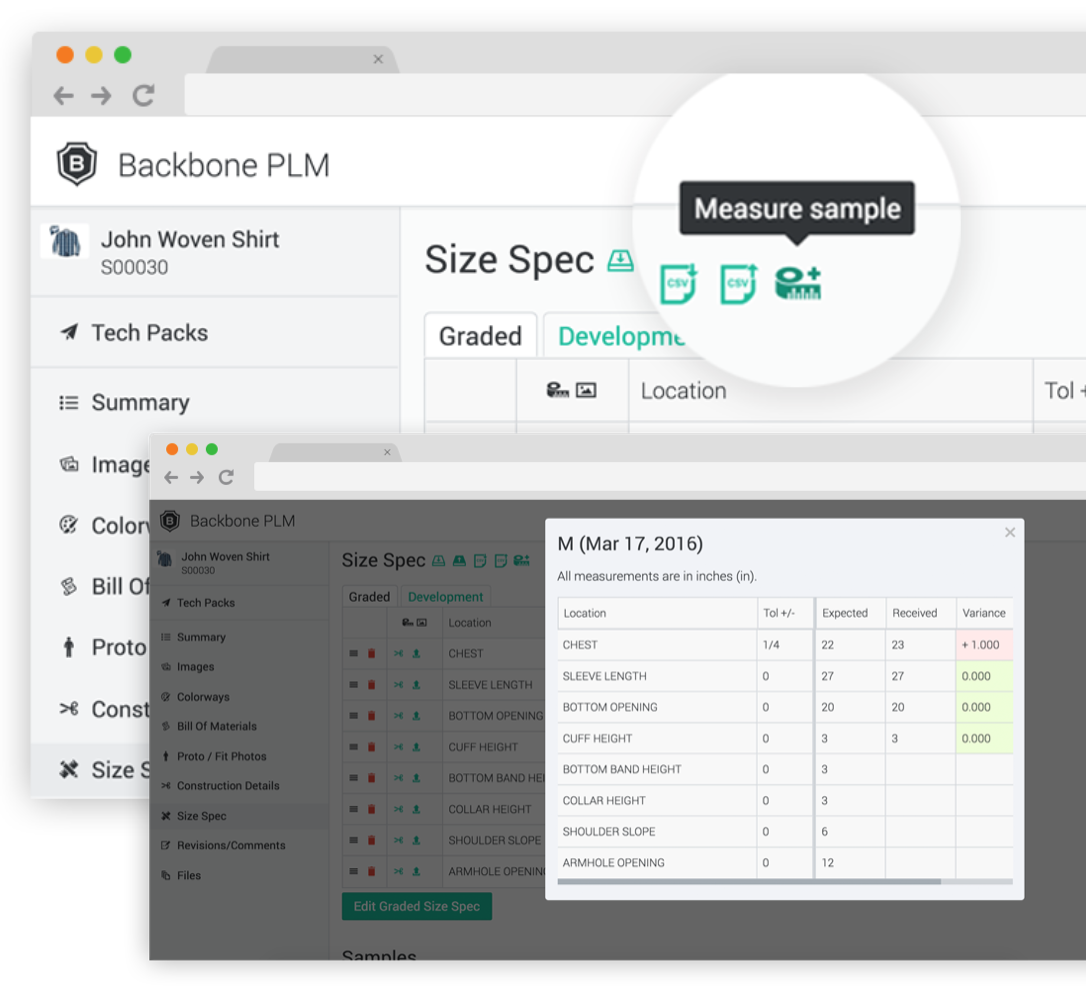Click construction icon in COLLAR HEIGHT row
Screen dimensions: 1086x1002
pyautogui.click(x=398, y=809)
